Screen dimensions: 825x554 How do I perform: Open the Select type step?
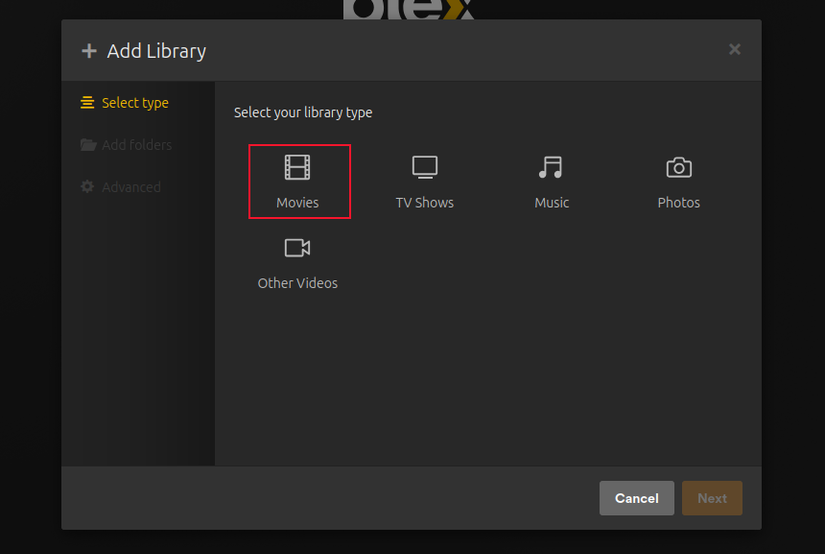tap(125, 103)
